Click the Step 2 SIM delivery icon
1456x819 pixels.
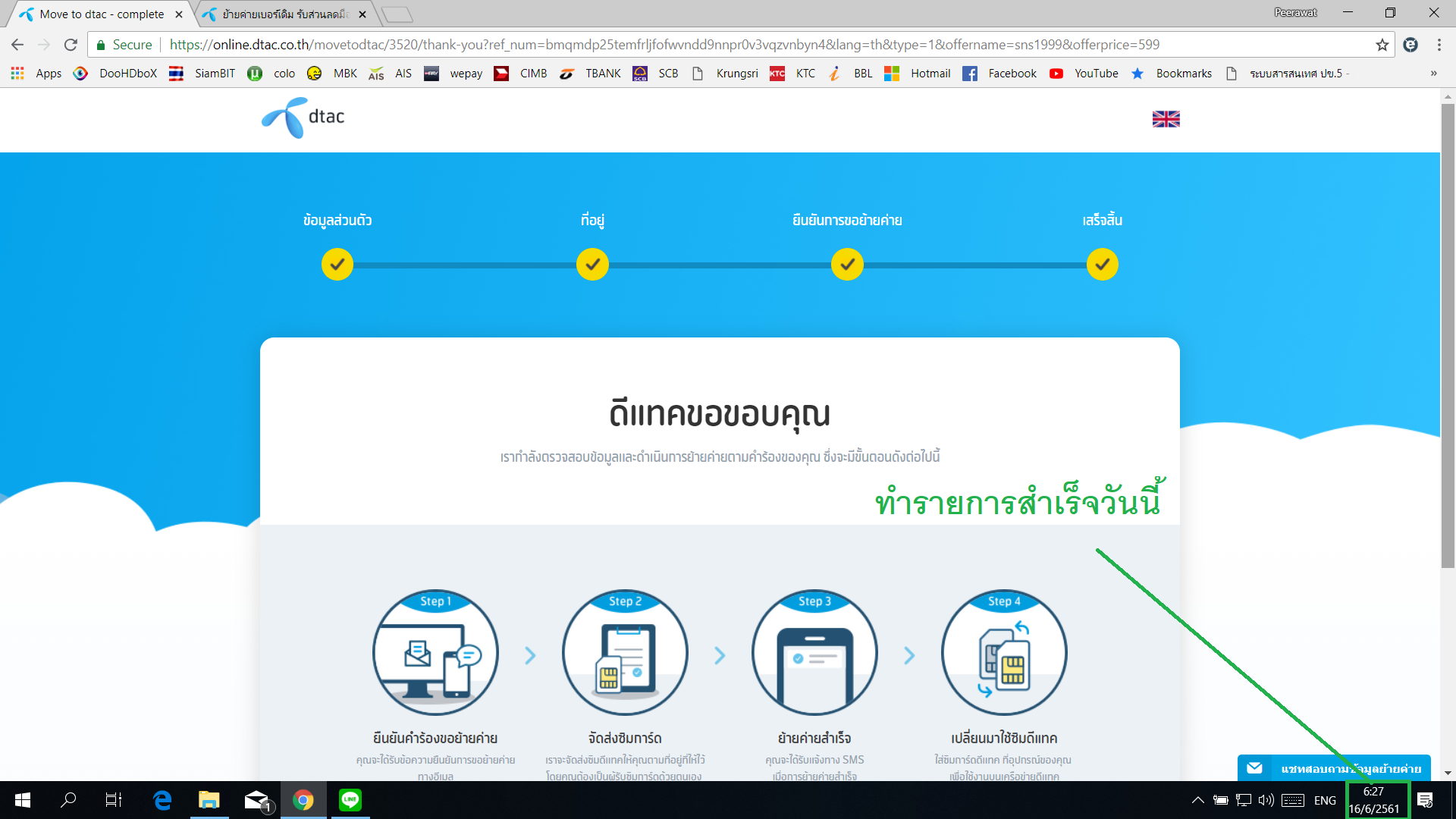pyautogui.click(x=625, y=653)
